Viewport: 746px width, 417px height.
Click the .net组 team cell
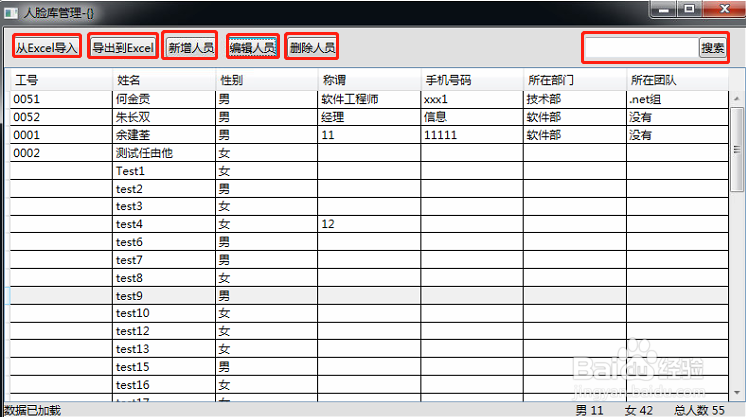point(677,99)
